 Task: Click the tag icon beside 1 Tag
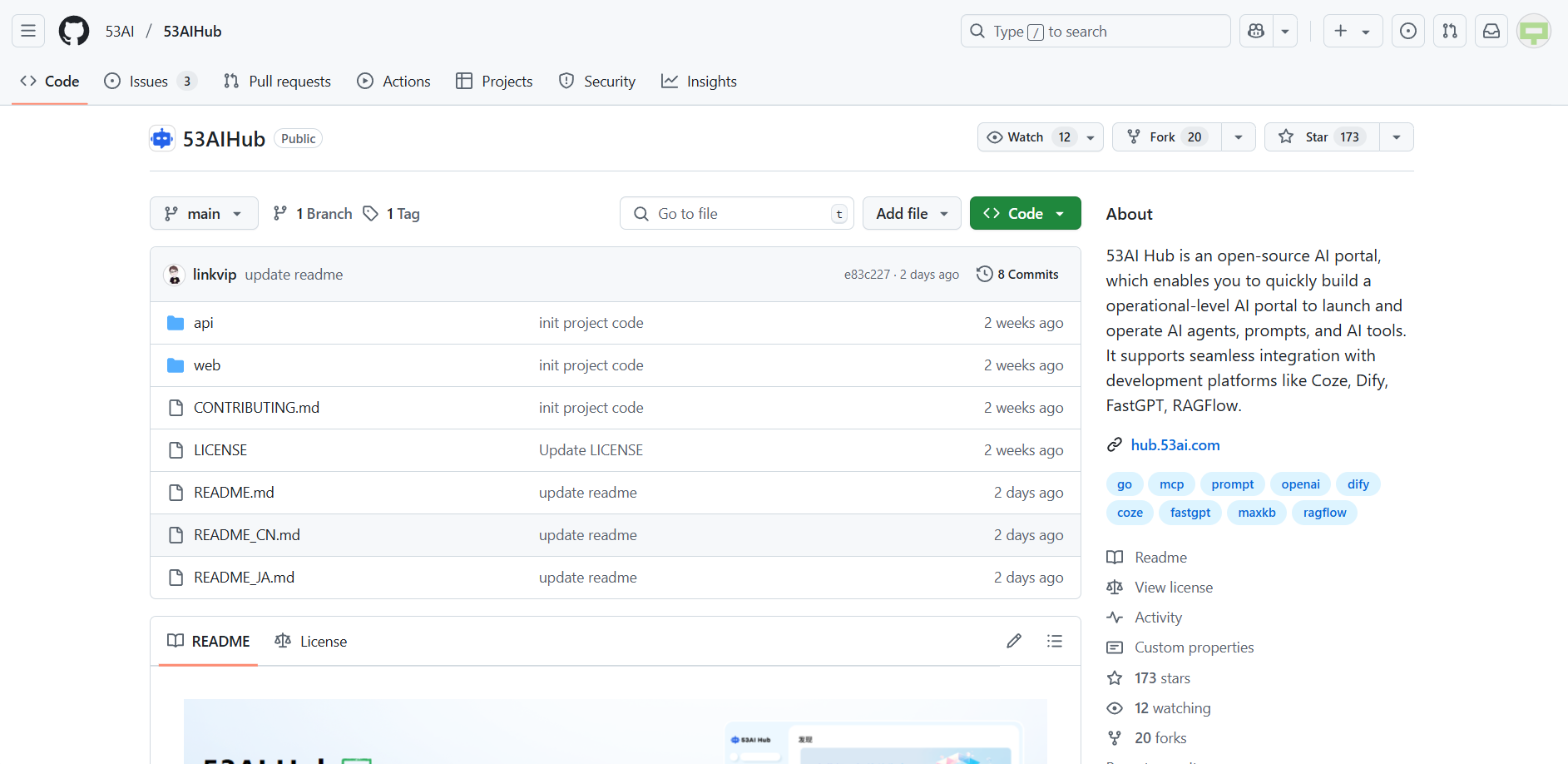371,214
